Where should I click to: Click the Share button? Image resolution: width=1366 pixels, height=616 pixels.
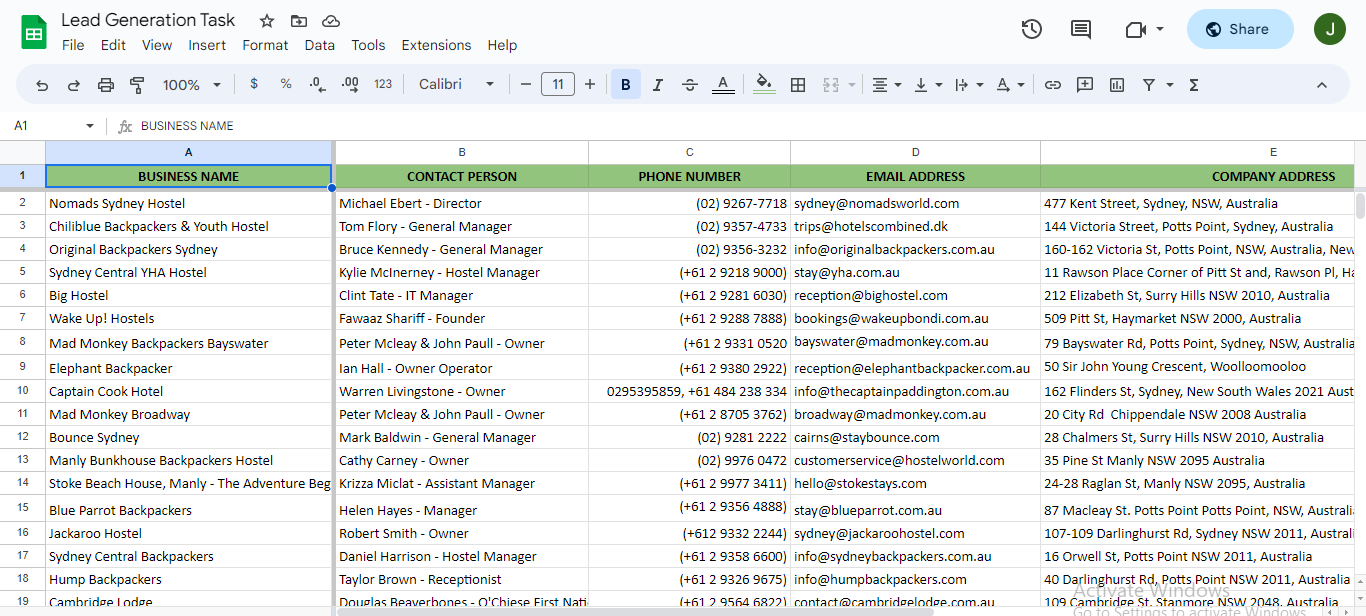pos(1240,29)
